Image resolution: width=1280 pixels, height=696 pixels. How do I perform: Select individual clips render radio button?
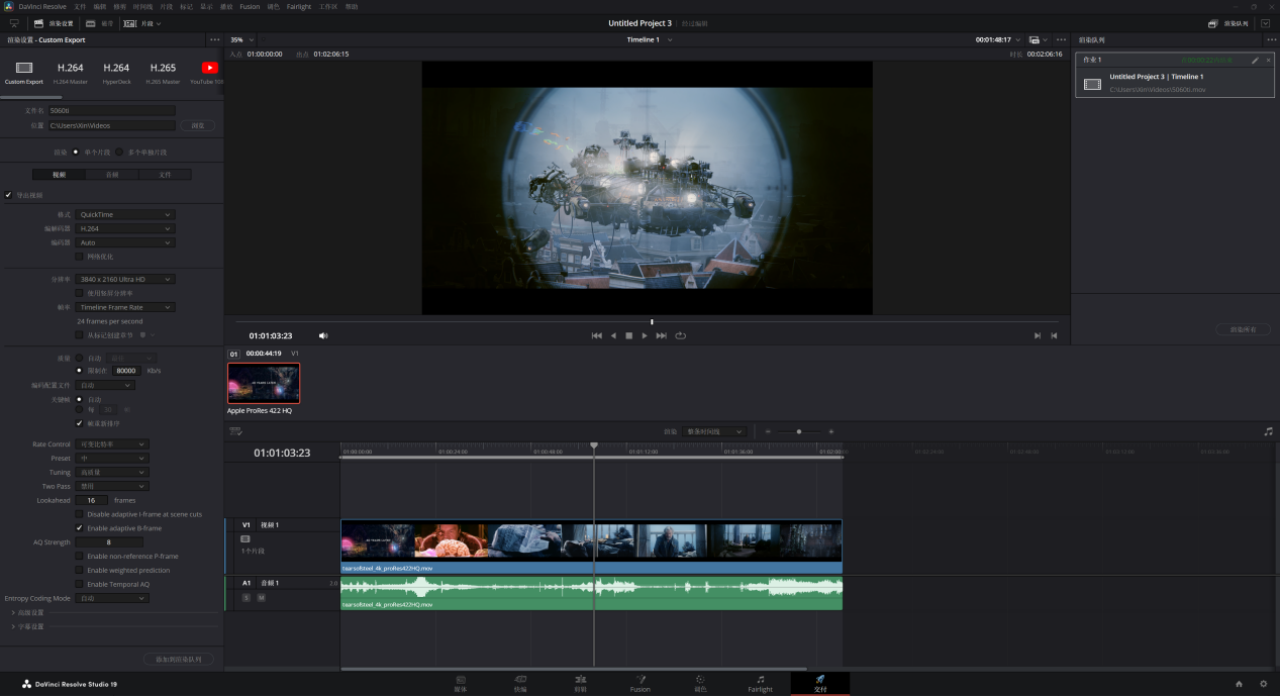[119, 152]
